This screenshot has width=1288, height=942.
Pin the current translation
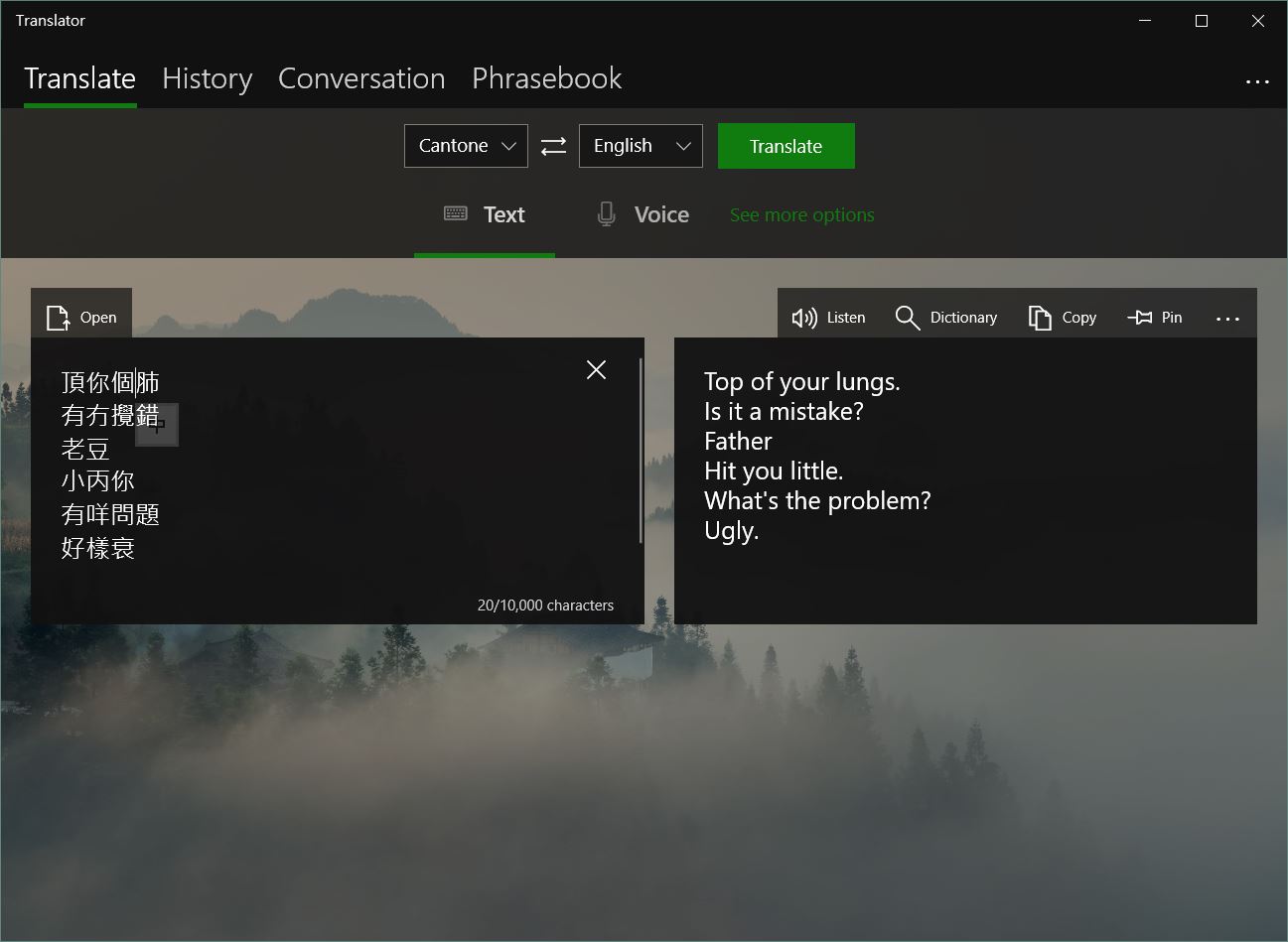(1155, 318)
